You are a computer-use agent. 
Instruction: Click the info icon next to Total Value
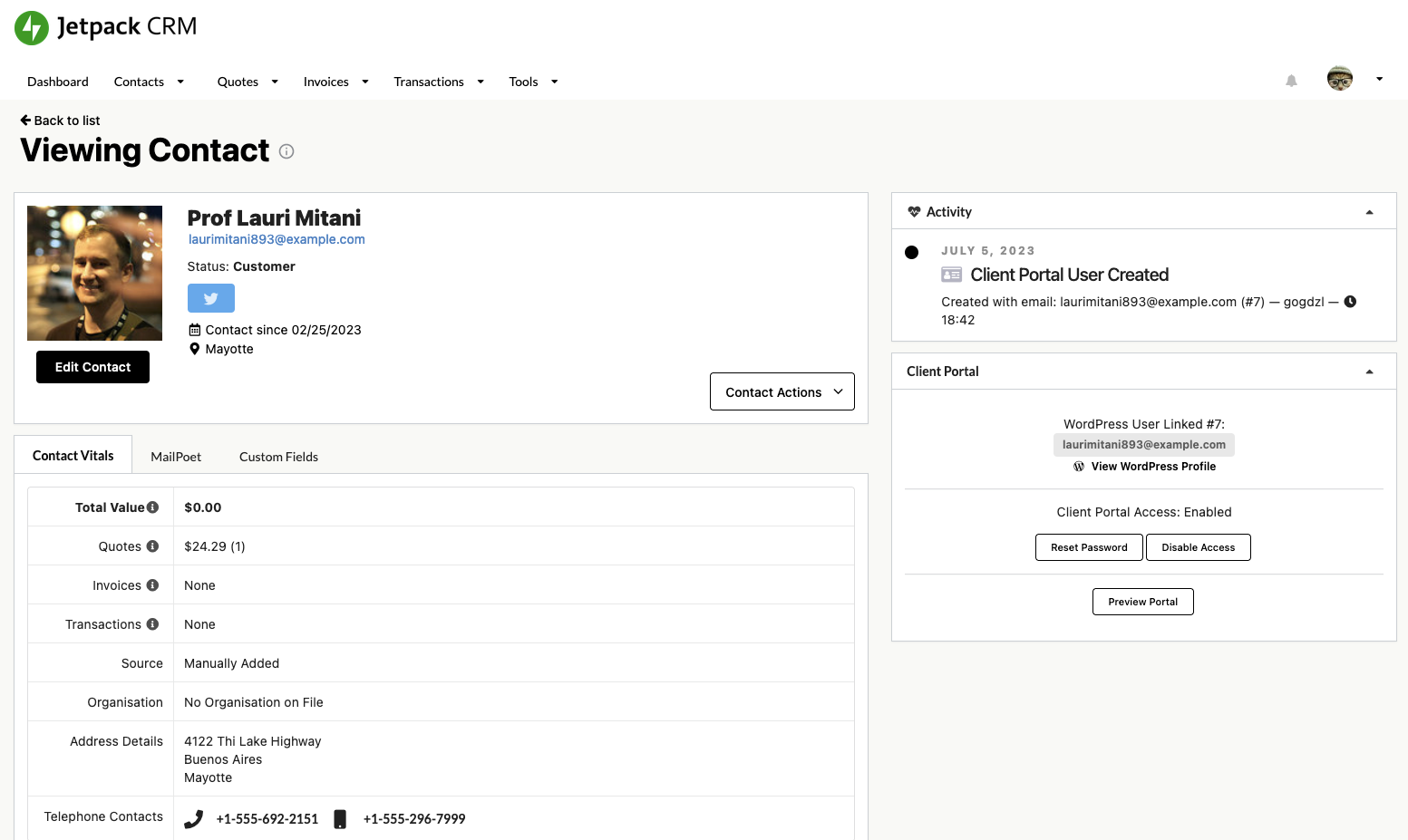click(152, 507)
